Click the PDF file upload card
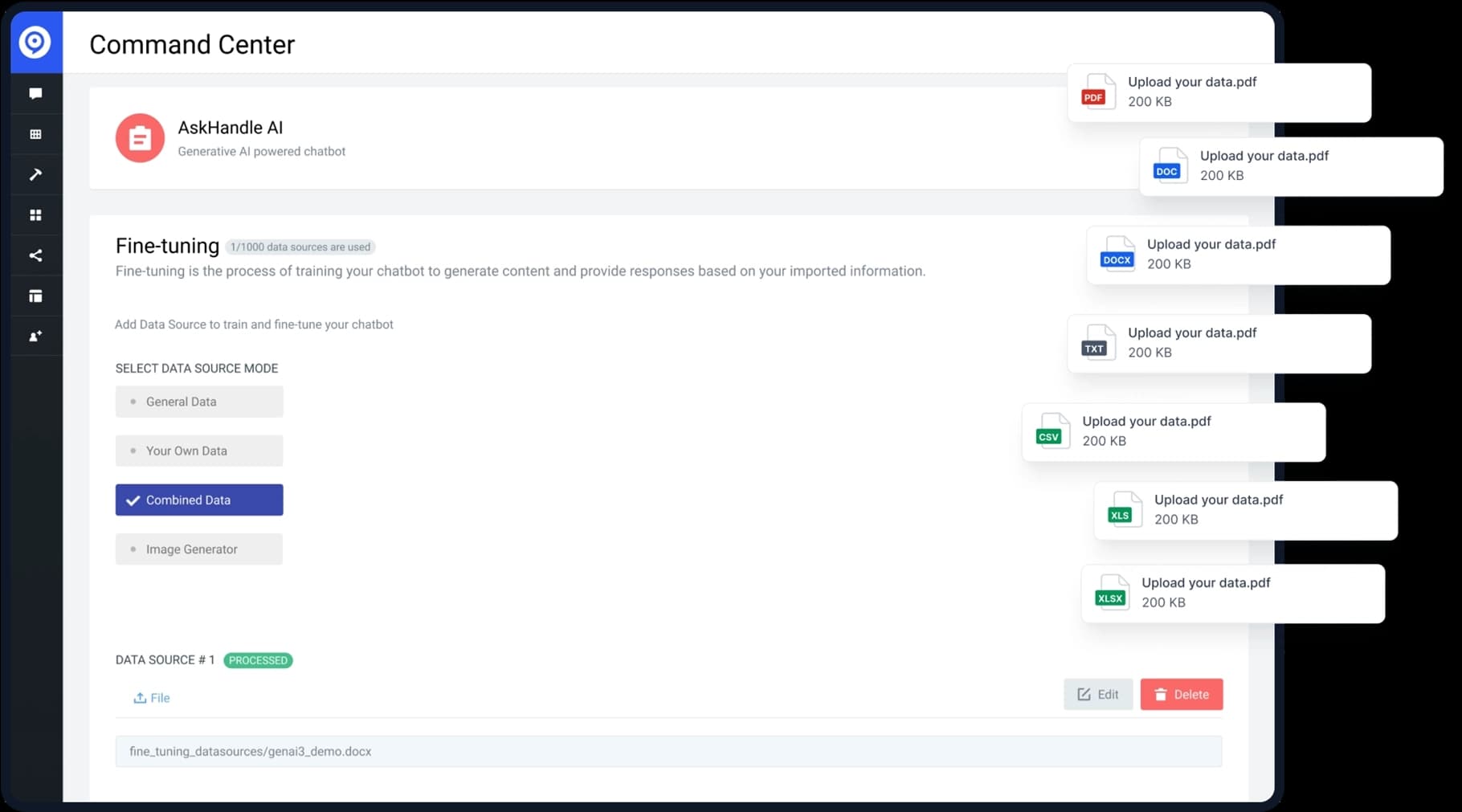The width and height of the screenshot is (1462, 812). pyautogui.click(x=1218, y=92)
